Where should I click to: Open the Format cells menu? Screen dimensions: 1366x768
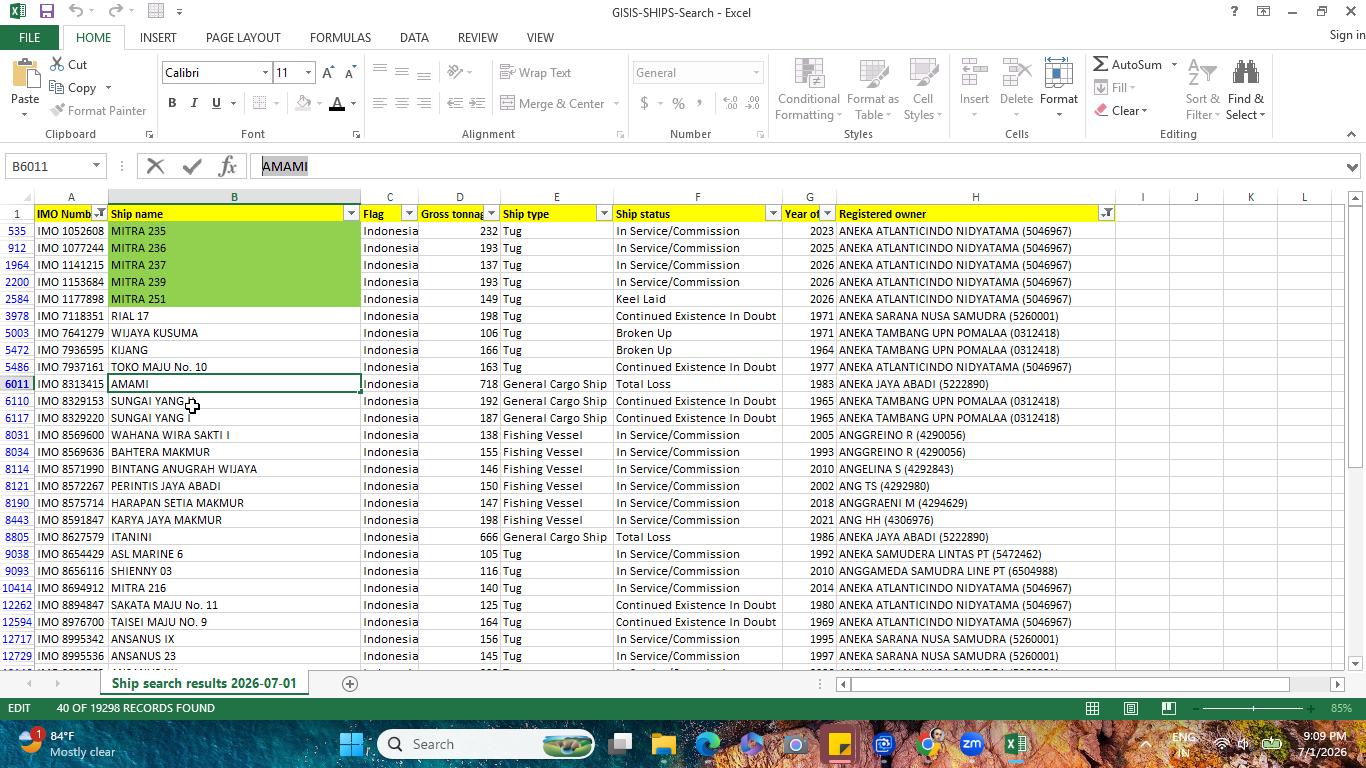pos(1058,88)
